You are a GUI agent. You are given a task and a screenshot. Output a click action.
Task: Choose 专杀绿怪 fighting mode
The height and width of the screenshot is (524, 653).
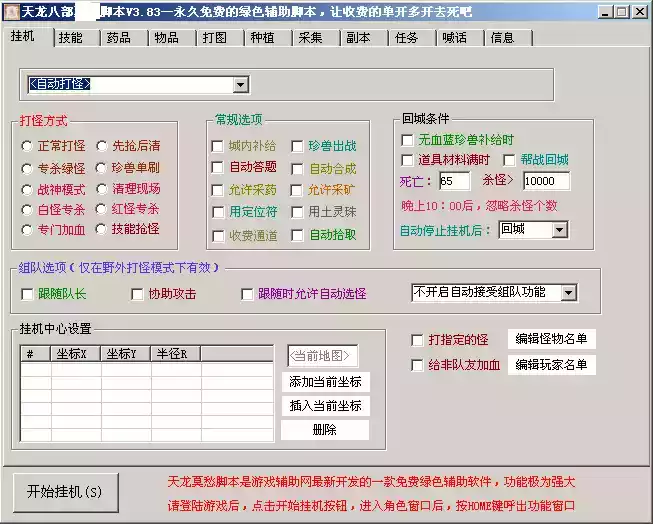point(27,168)
